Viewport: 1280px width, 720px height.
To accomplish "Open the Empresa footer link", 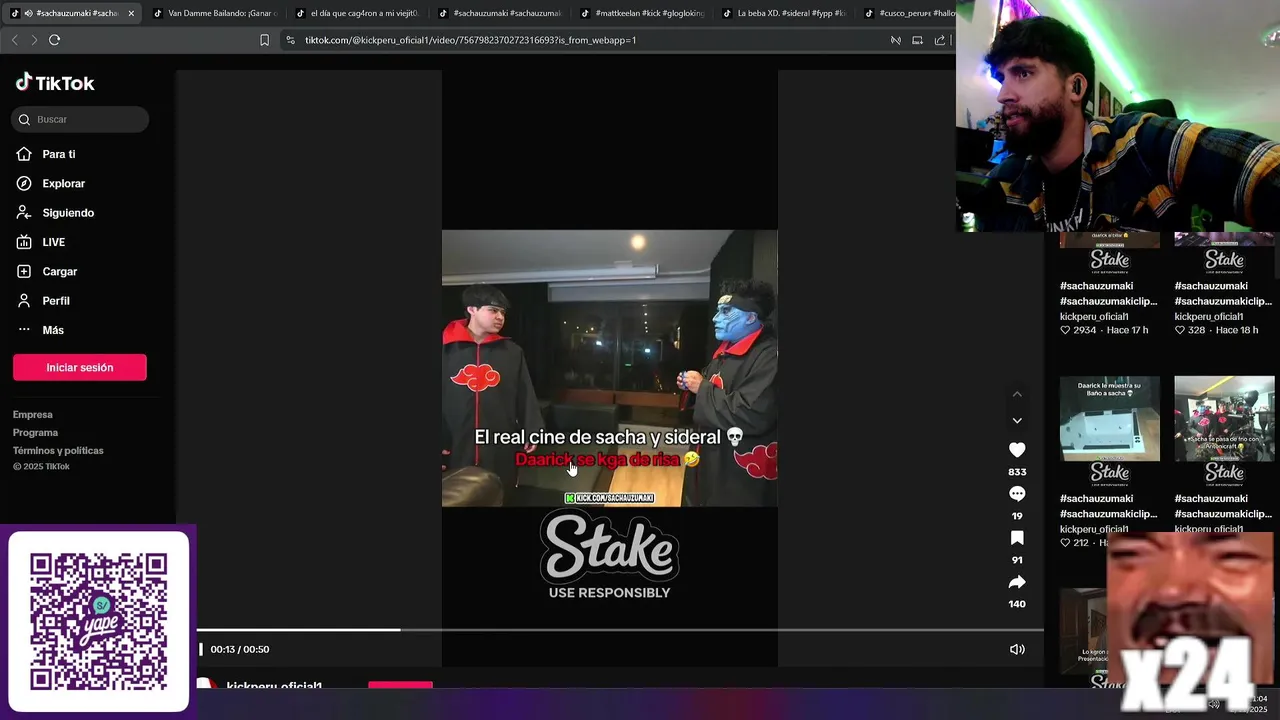I will pyautogui.click(x=33, y=415).
